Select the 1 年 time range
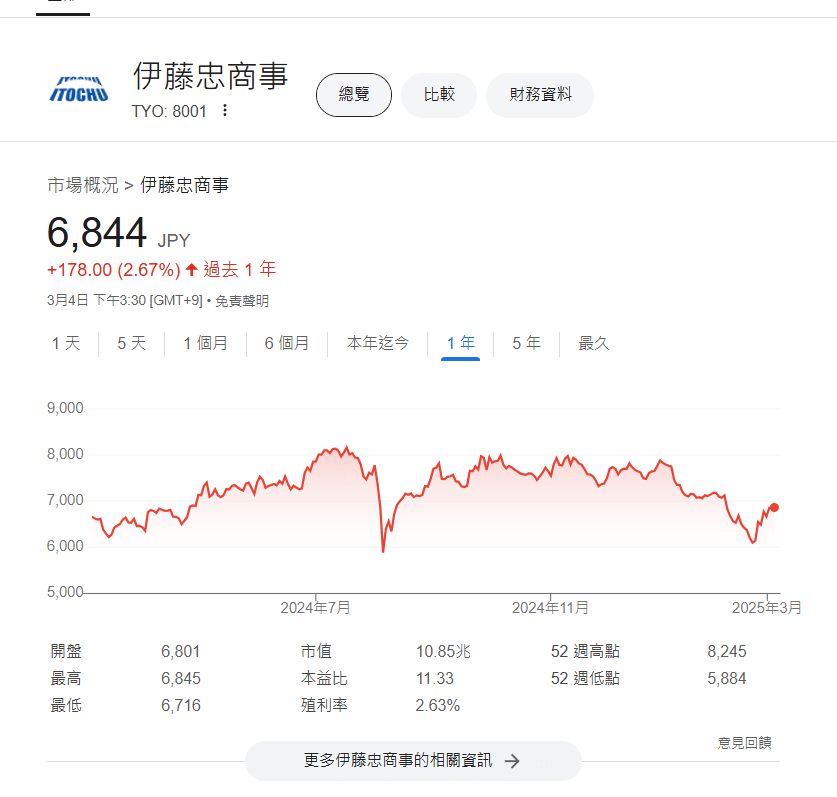Screen dimensions: 837x797 (x=461, y=343)
